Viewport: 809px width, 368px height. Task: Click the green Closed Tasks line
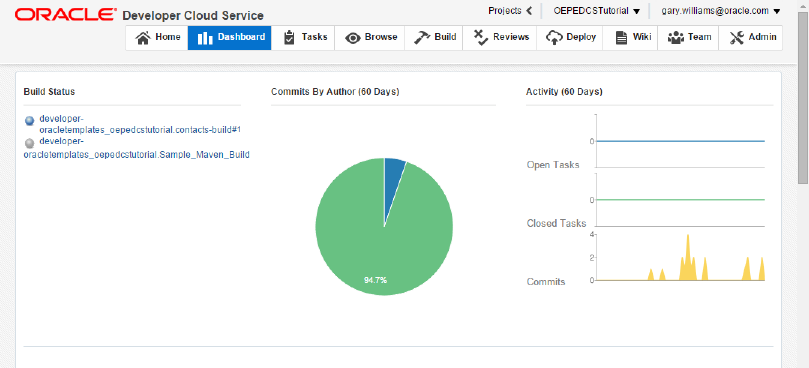pos(681,200)
